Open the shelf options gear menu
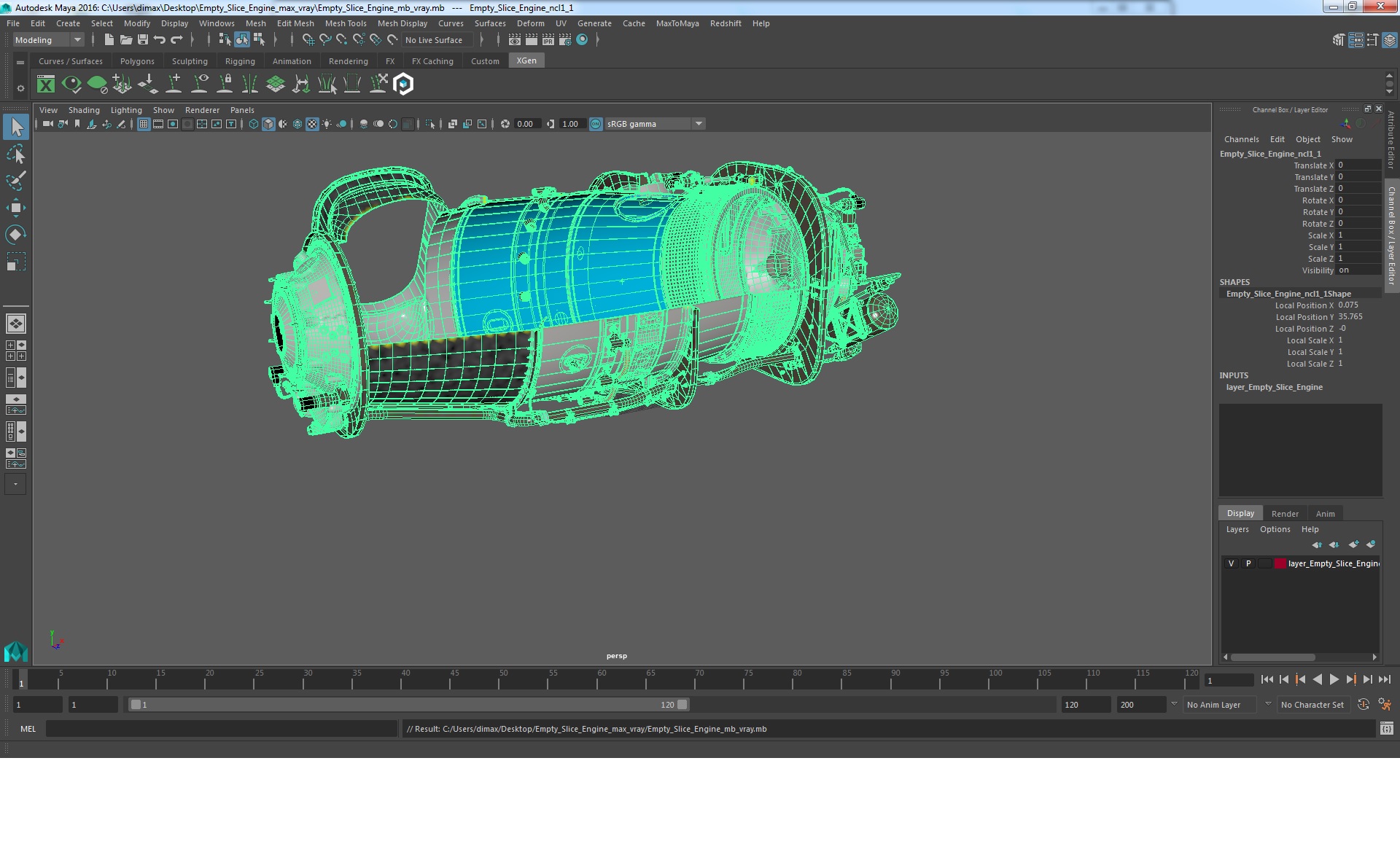Screen dimensions: 1400x844 pos(20,88)
